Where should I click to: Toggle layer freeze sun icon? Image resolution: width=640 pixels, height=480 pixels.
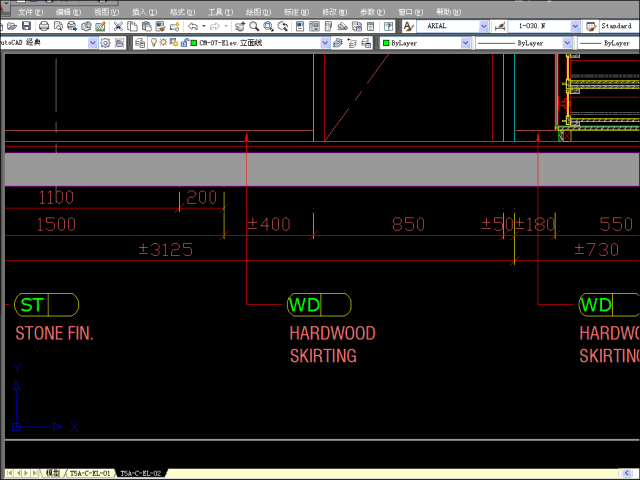click(163, 42)
